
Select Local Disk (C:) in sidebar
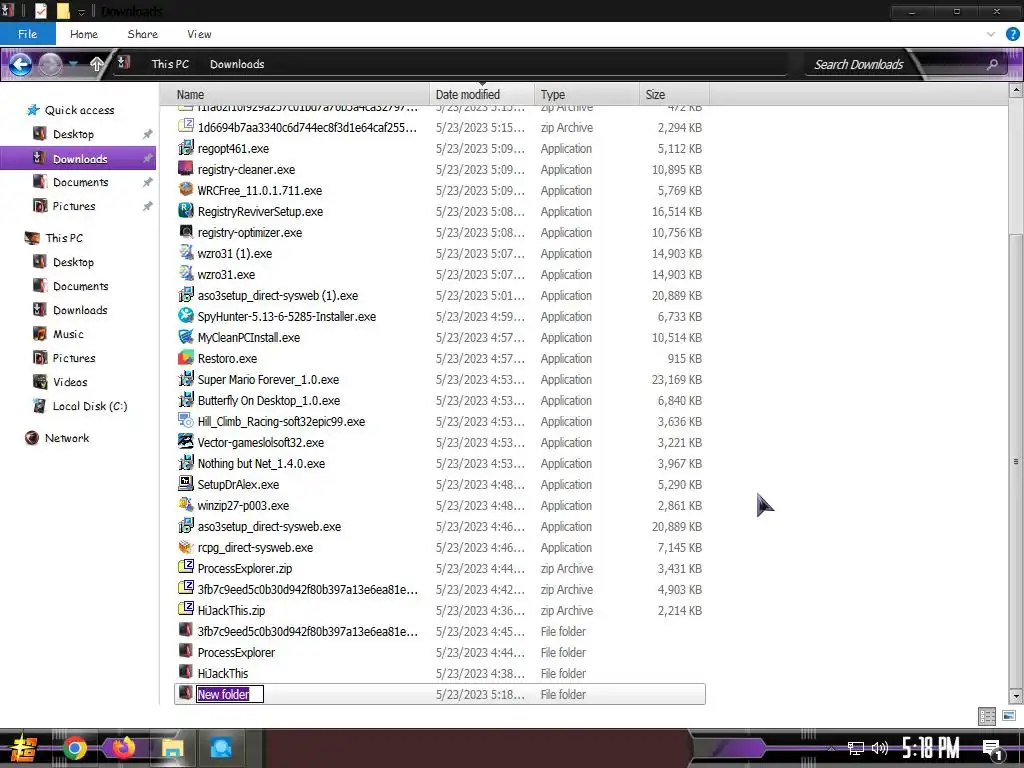pos(89,406)
